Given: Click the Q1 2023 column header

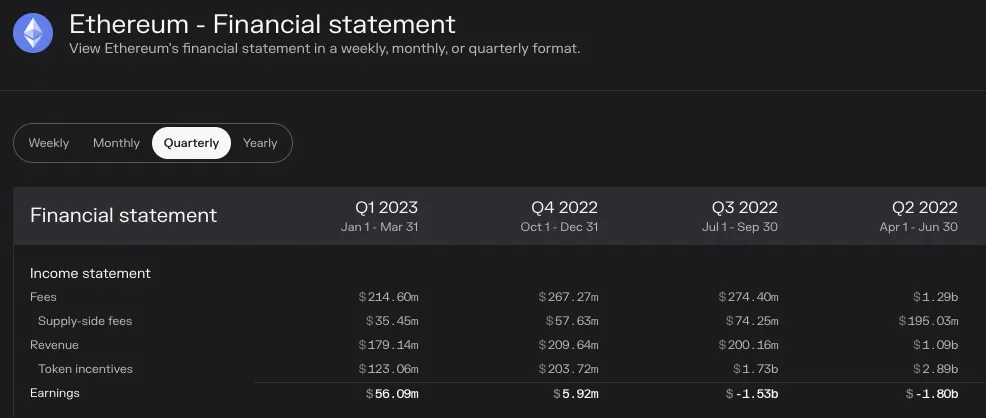Looking at the screenshot, I should (379, 216).
